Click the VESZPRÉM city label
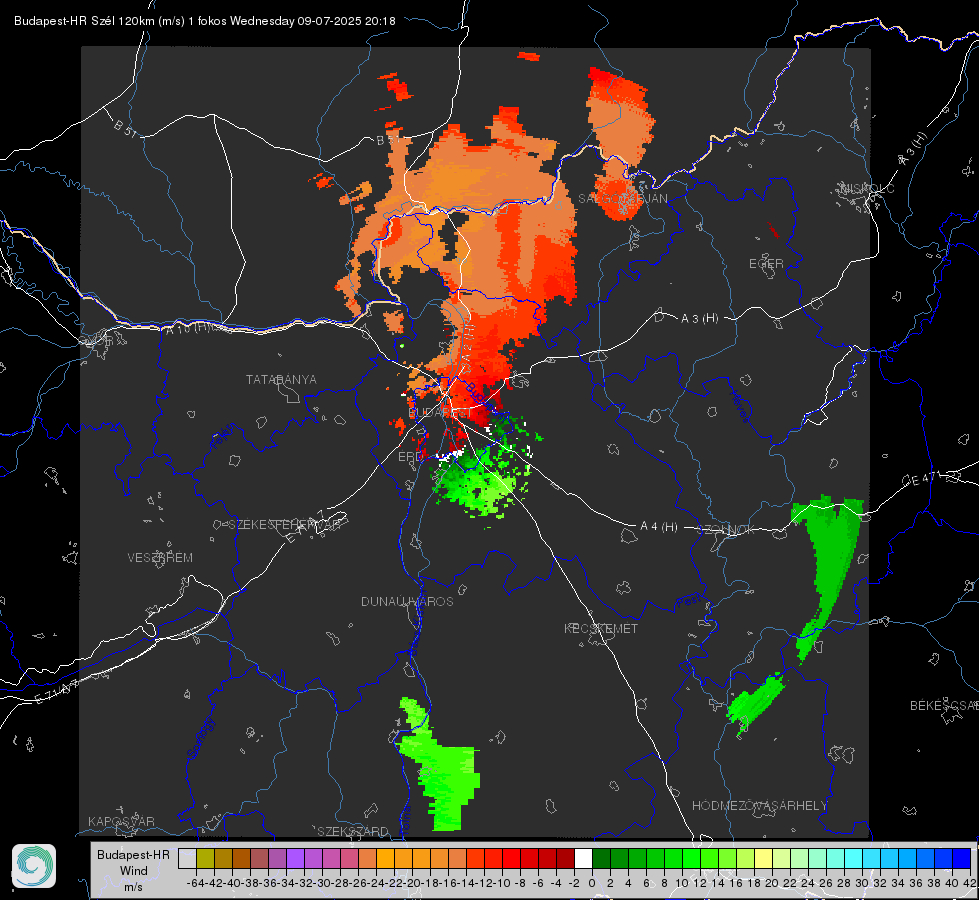 160,558
